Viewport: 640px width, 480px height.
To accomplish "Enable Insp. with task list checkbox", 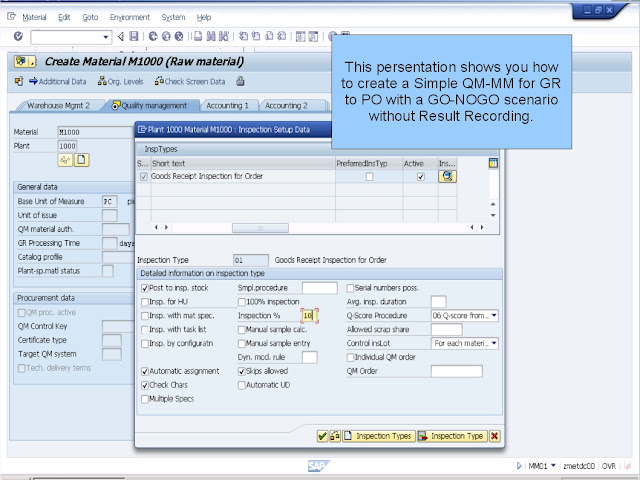I will 145,330.
